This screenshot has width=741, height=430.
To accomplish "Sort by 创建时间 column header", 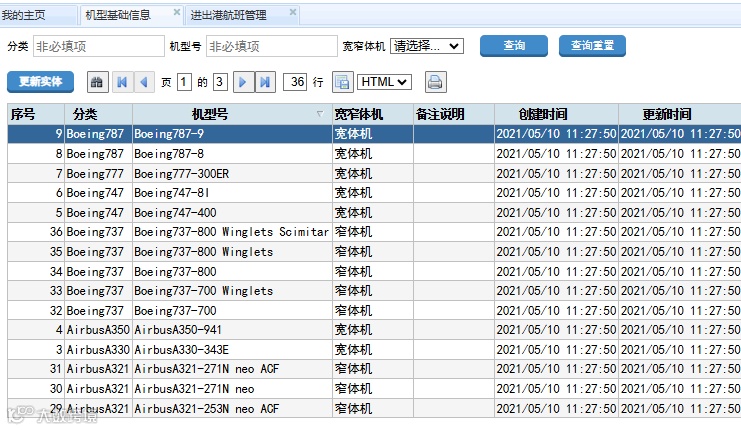I will click(556, 114).
